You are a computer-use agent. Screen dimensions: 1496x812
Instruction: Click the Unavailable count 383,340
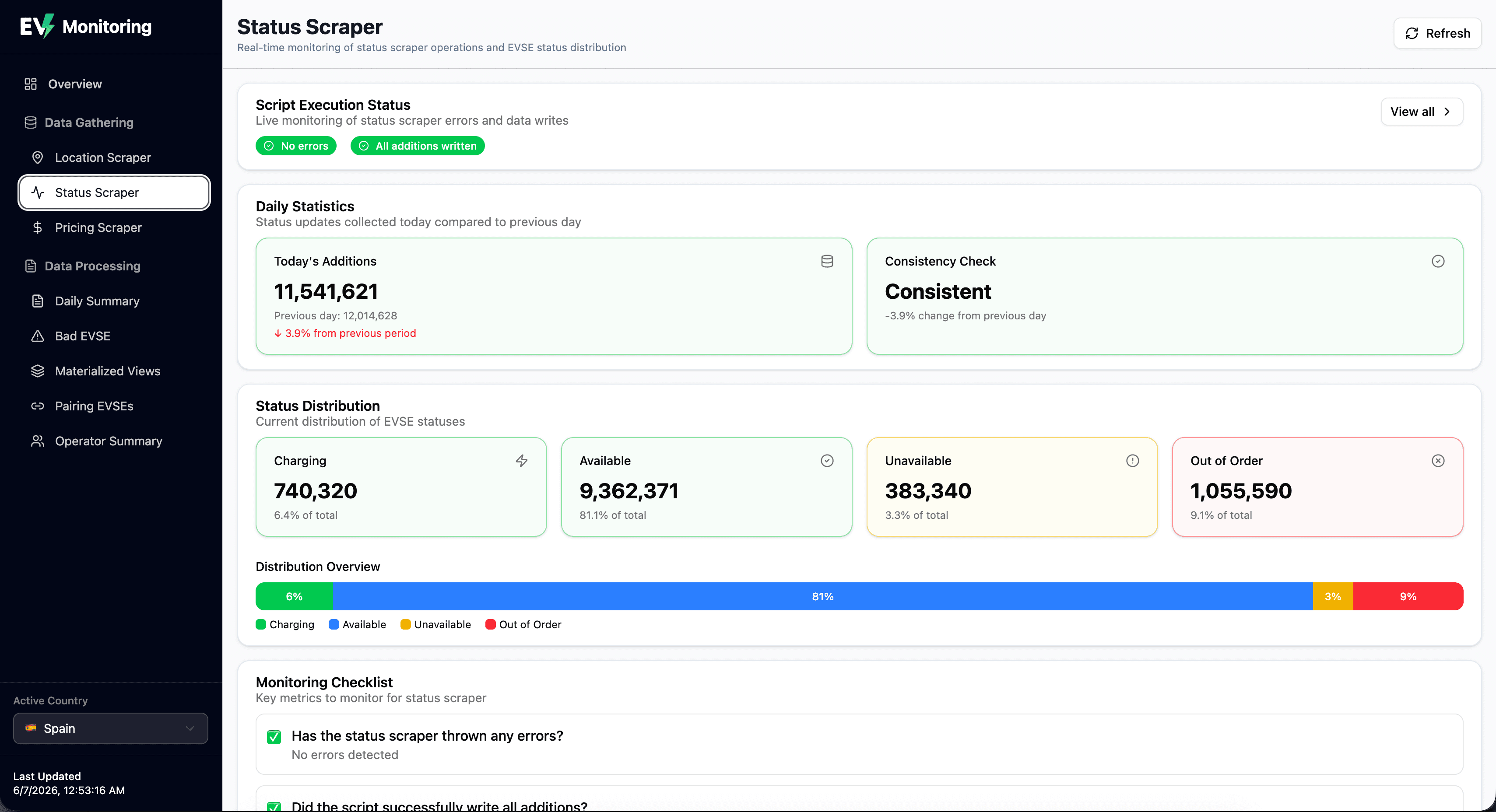pyautogui.click(x=928, y=491)
